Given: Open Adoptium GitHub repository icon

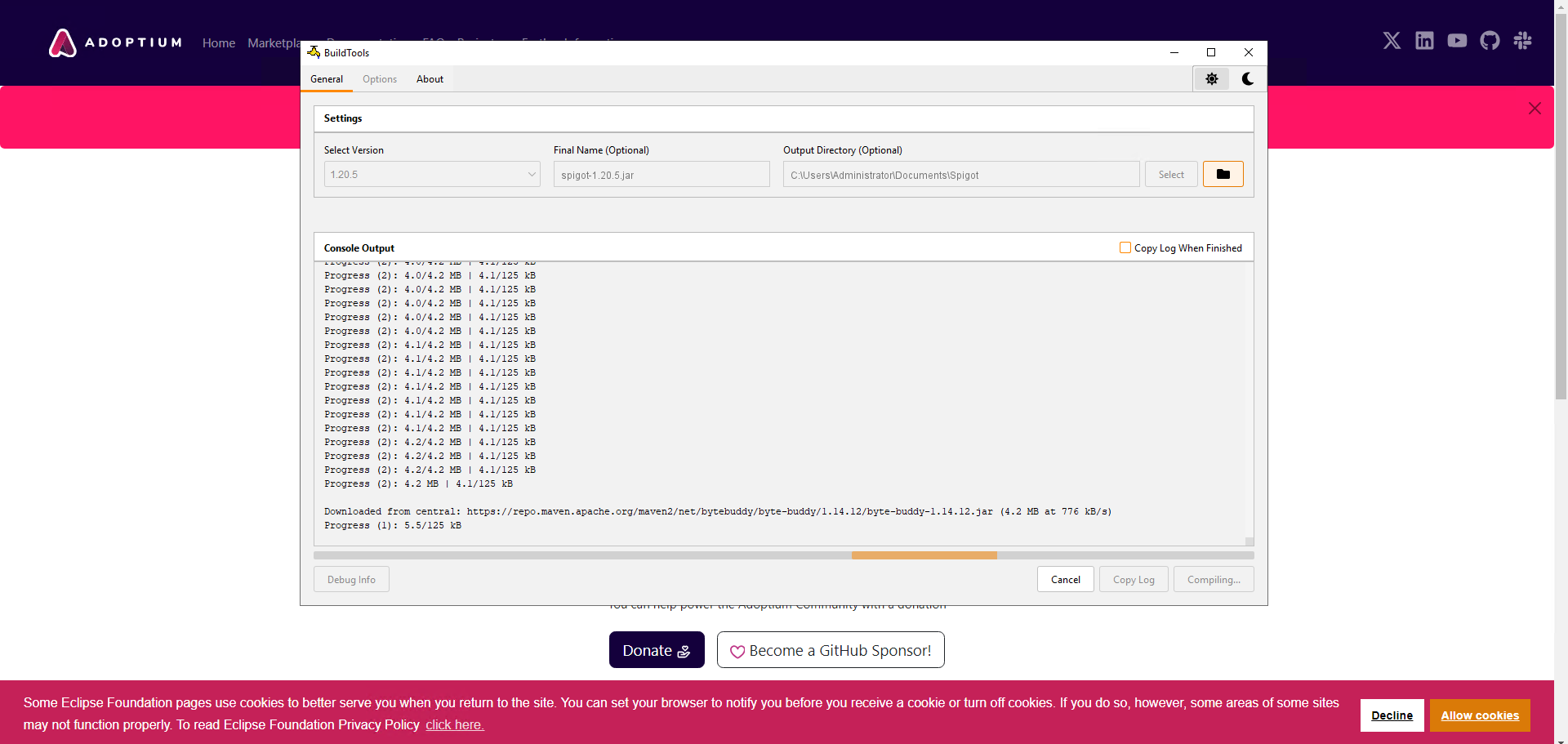Looking at the screenshot, I should [1490, 41].
